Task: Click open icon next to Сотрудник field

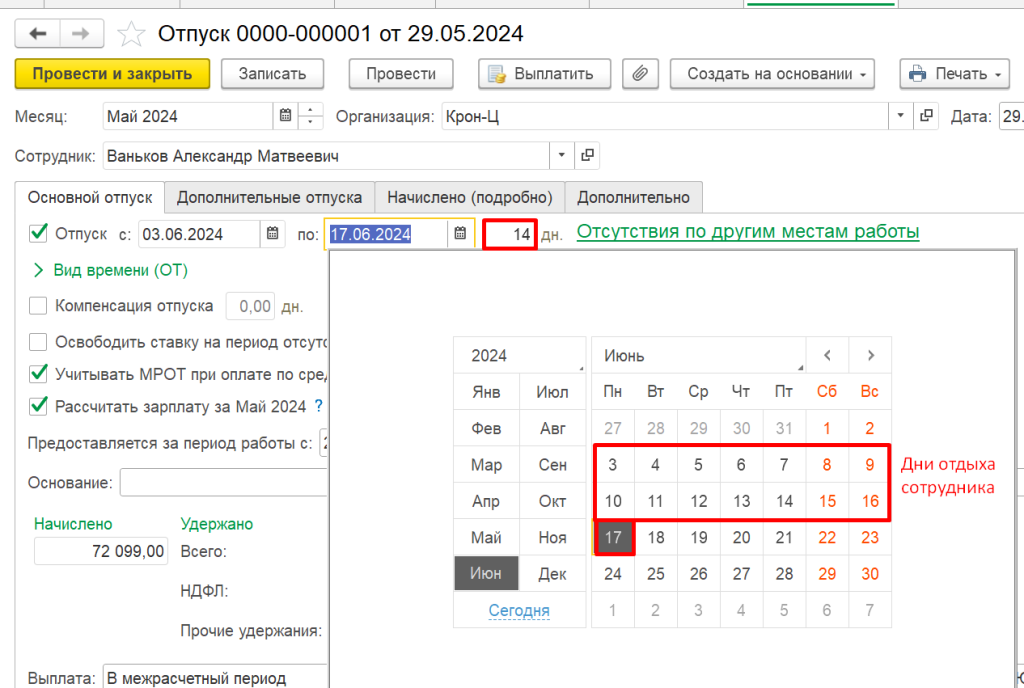Action: (x=587, y=156)
